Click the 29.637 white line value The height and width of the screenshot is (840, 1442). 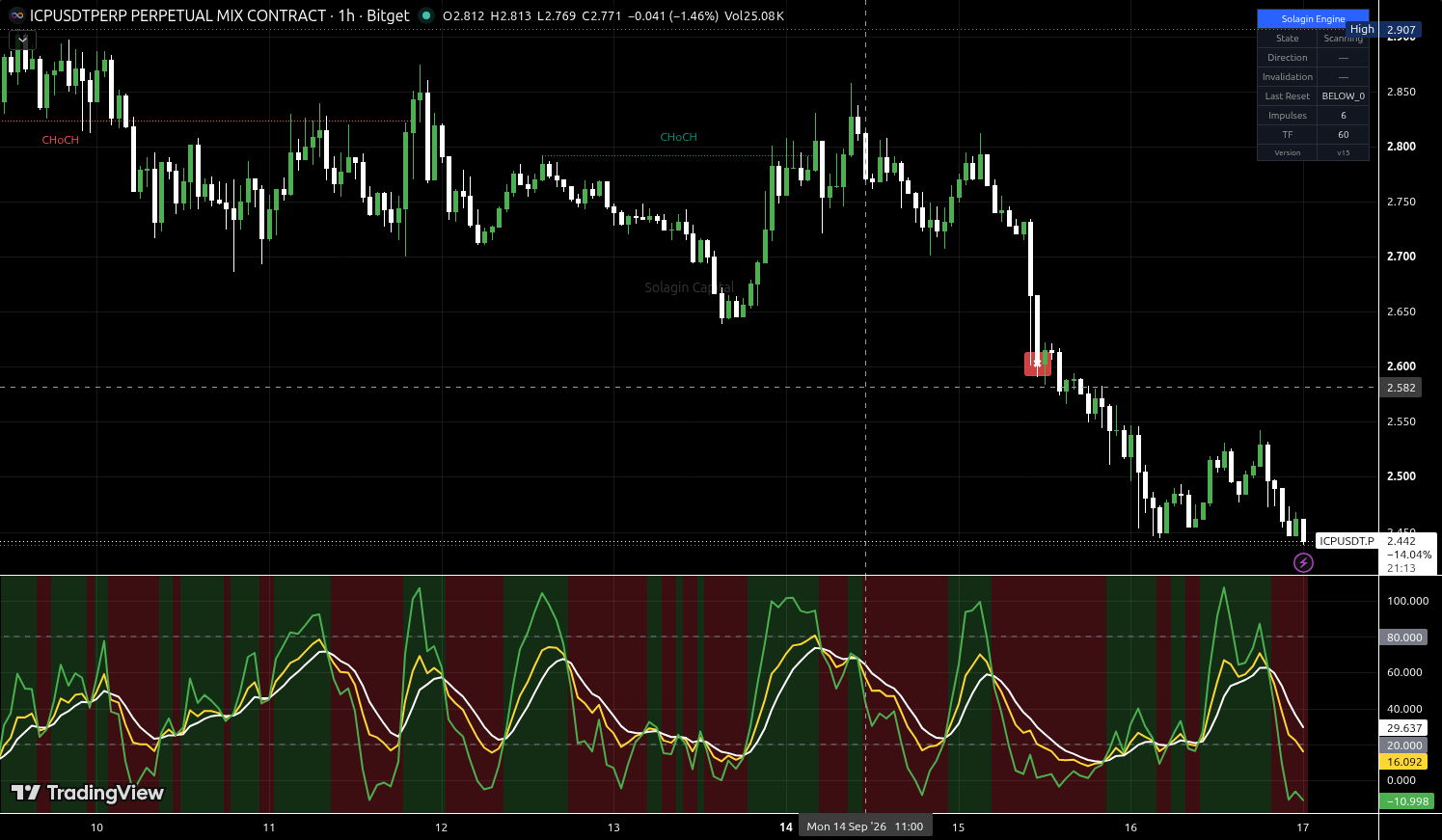[1404, 729]
